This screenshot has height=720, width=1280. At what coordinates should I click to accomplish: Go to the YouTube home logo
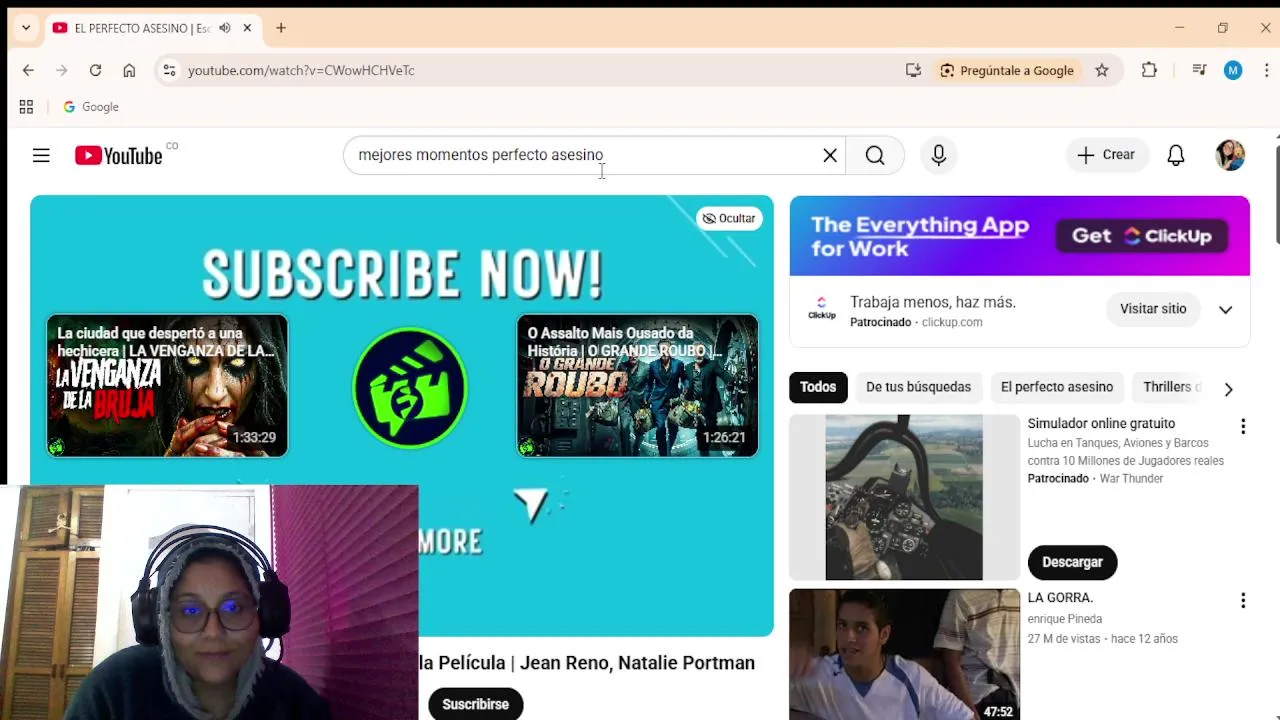118,155
